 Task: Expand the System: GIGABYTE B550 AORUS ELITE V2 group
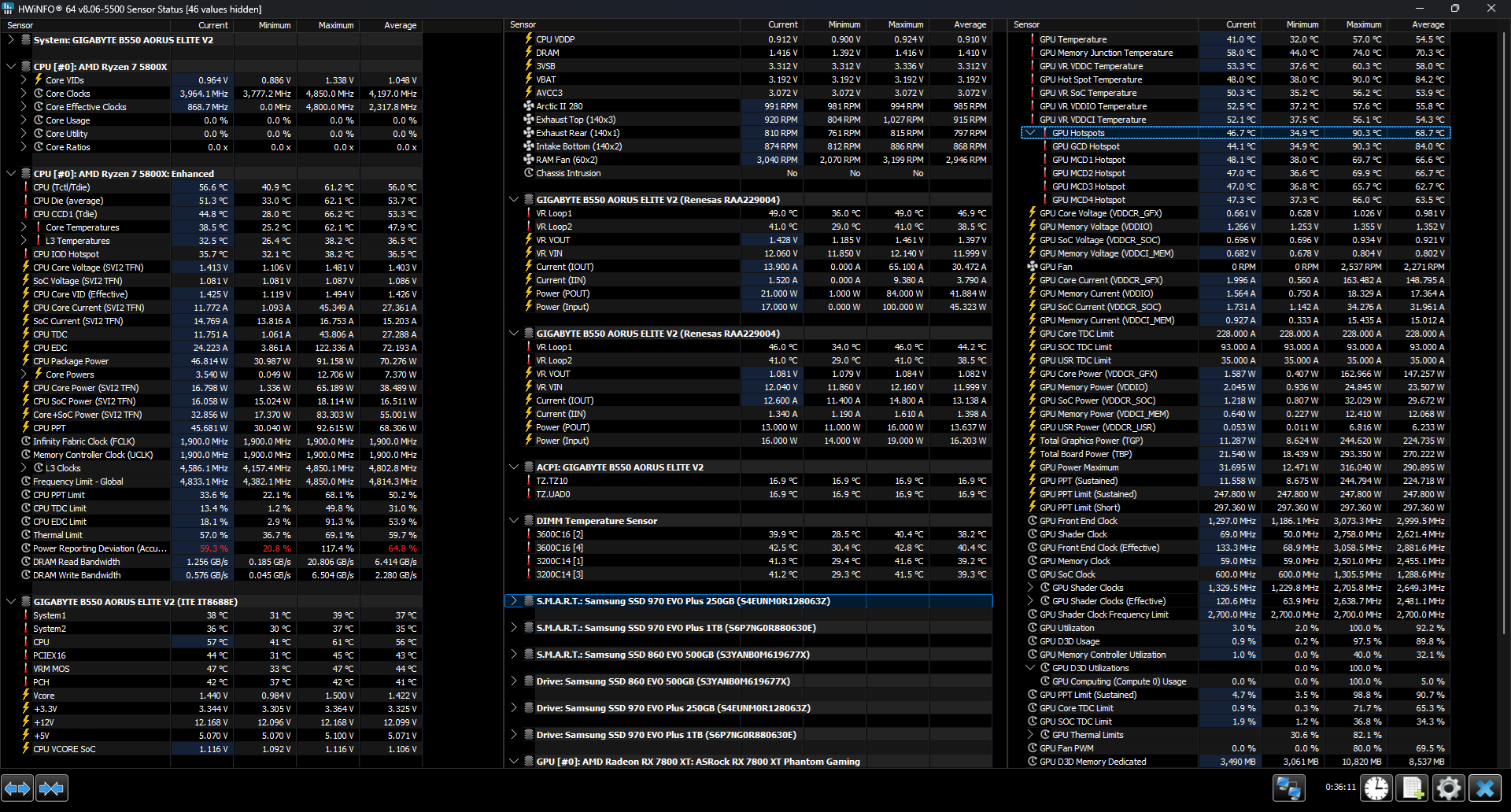[x=11, y=39]
